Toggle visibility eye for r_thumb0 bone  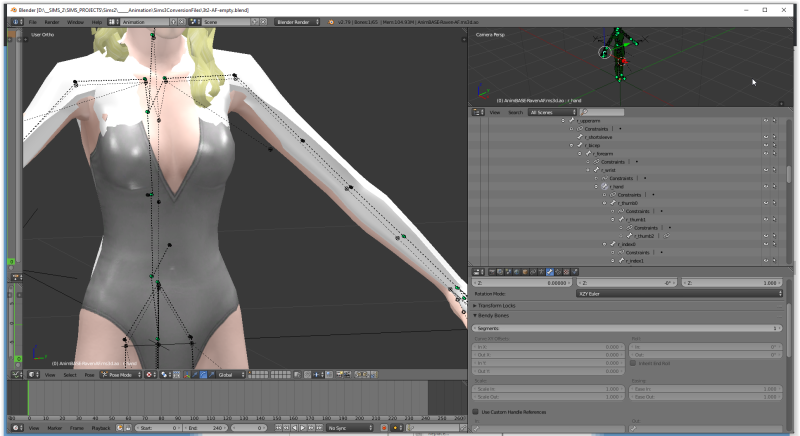tap(766, 203)
